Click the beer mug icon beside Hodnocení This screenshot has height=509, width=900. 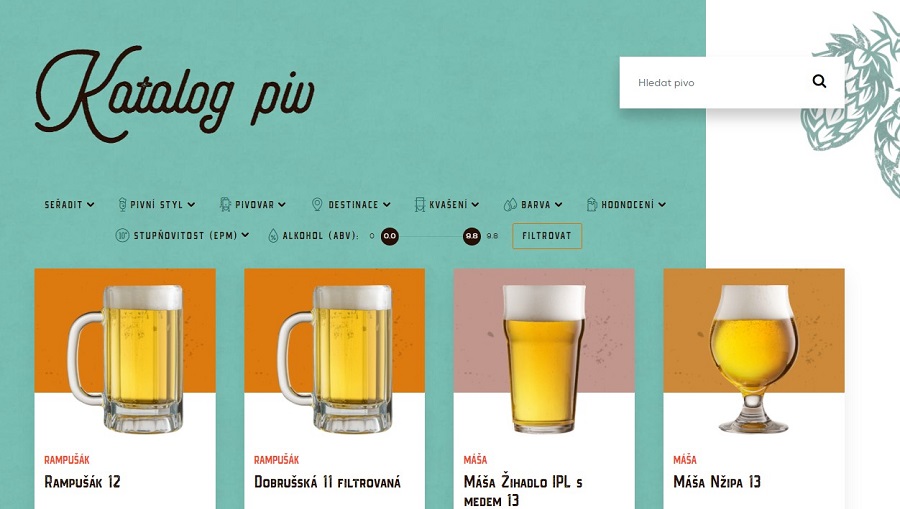(592, 204)
